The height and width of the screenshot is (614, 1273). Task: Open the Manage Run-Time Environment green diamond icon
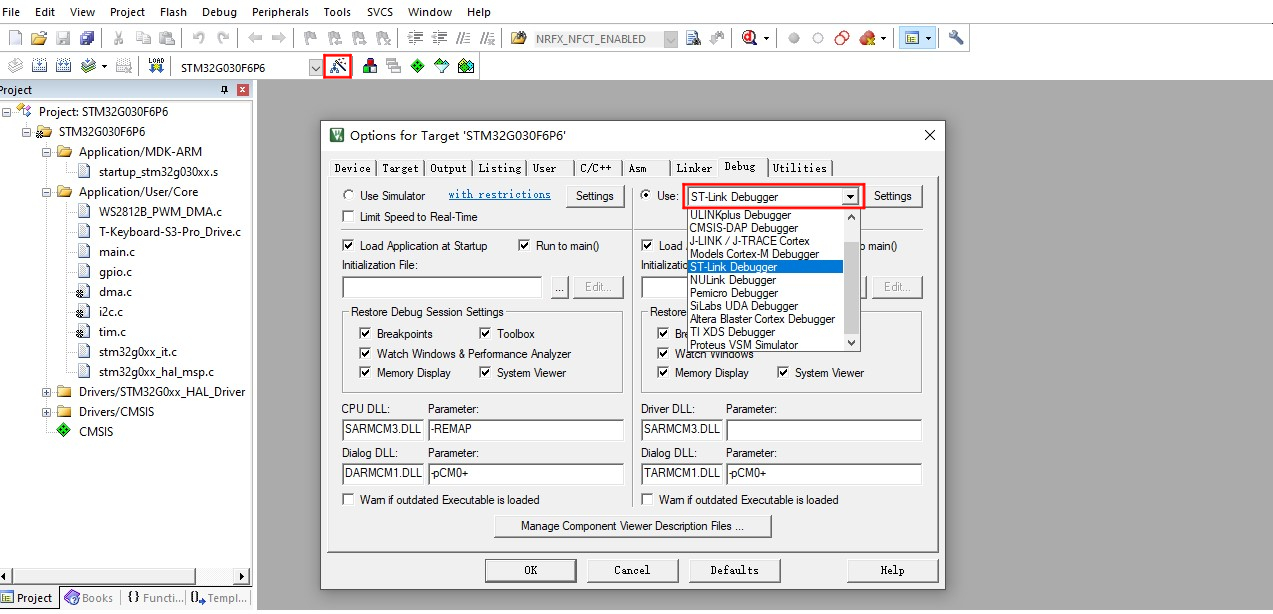416,67
